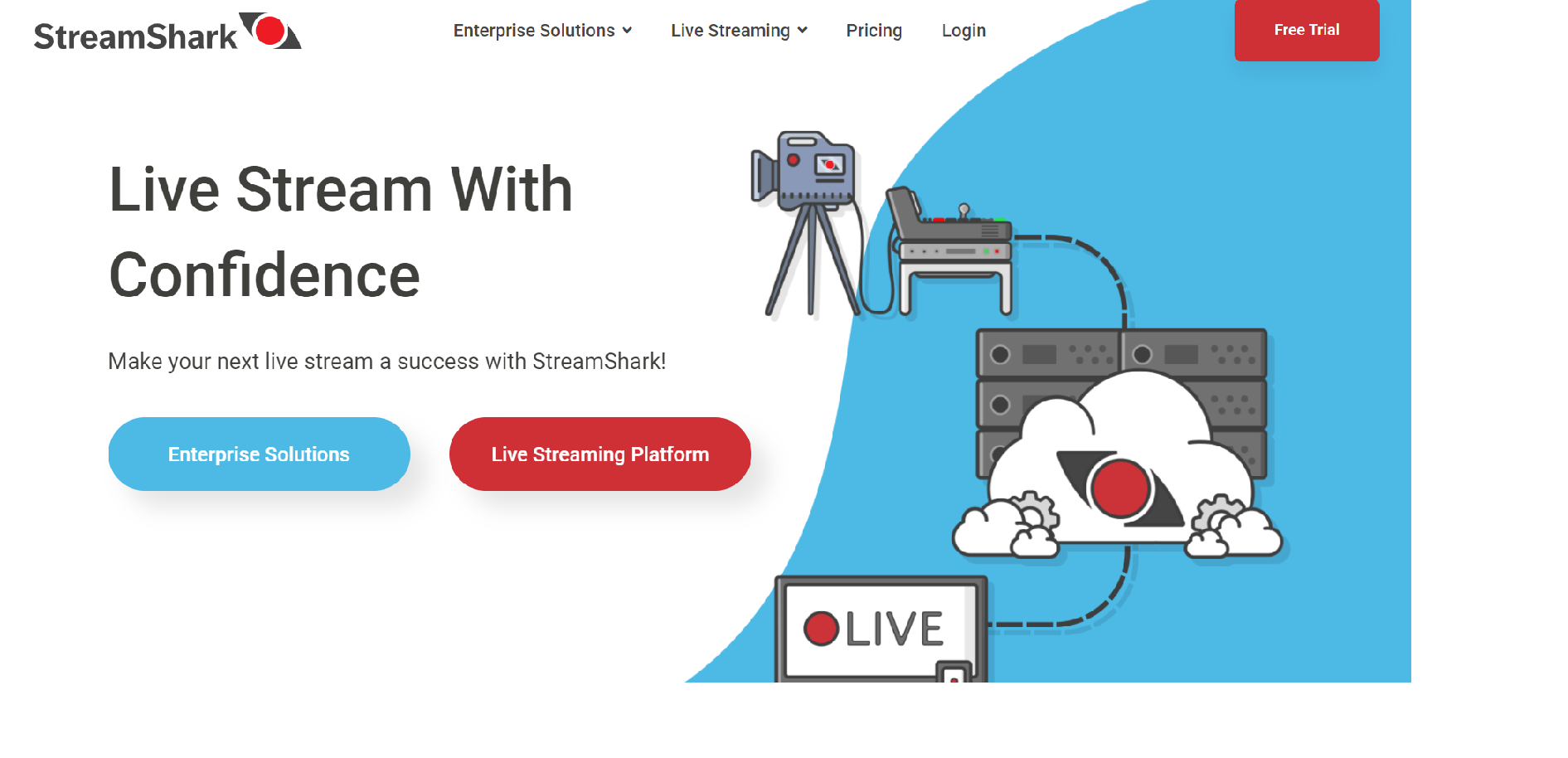The height and width of the screenshot is (758, 1568).
Task: Click the video camera on the tripod
Action: coord(804,170)
